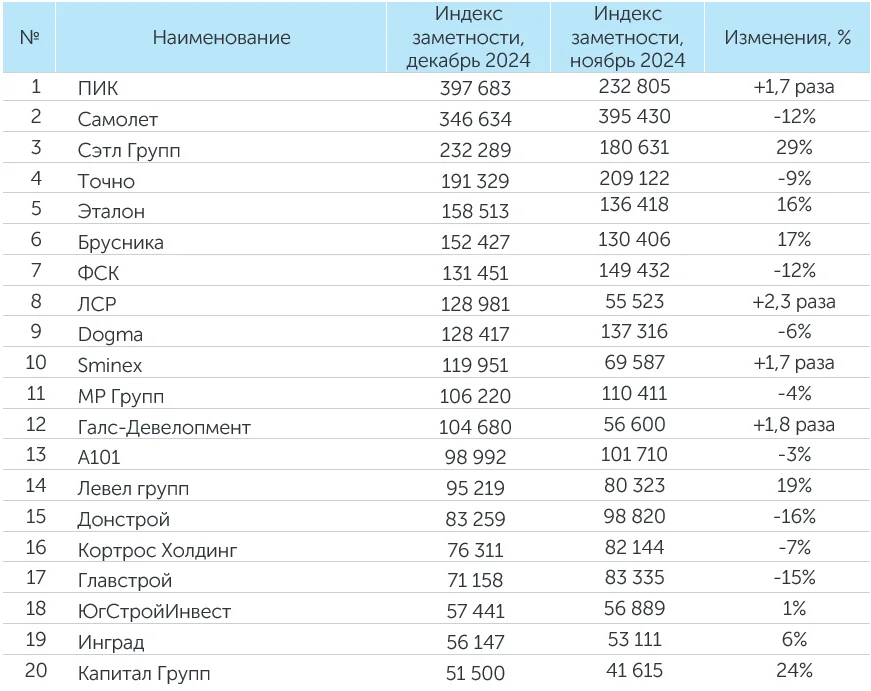Select the Инград company cell
The width and height of the screenshot is (871, 691).
click(x=111, y=642)
